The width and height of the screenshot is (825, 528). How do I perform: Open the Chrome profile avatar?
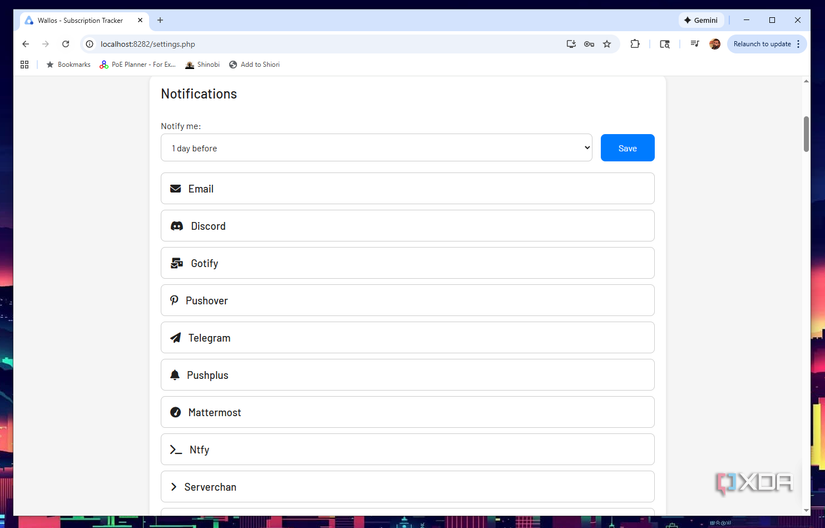coord(715,44)
